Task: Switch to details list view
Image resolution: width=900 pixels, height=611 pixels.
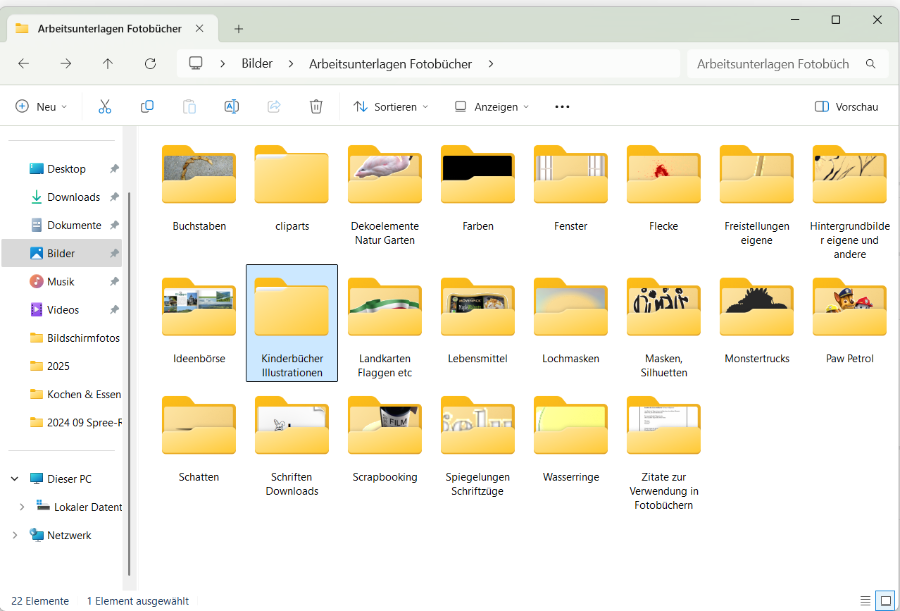Action: click(865, 601)
